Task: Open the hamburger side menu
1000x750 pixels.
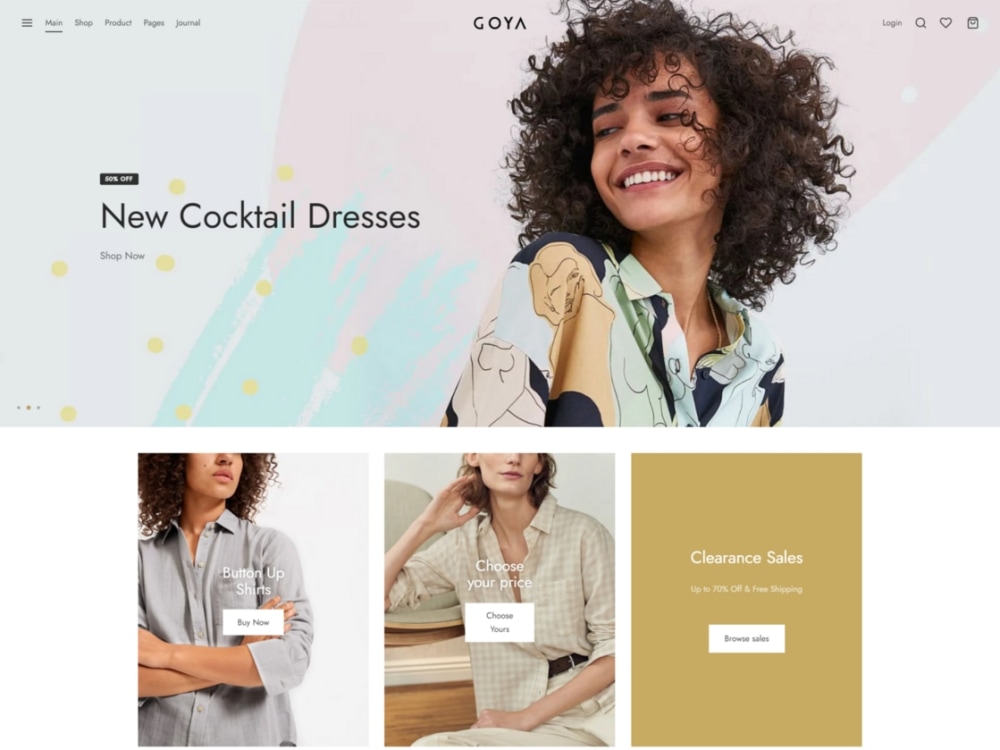Action: pyautogui.click(x=27, y=23)
